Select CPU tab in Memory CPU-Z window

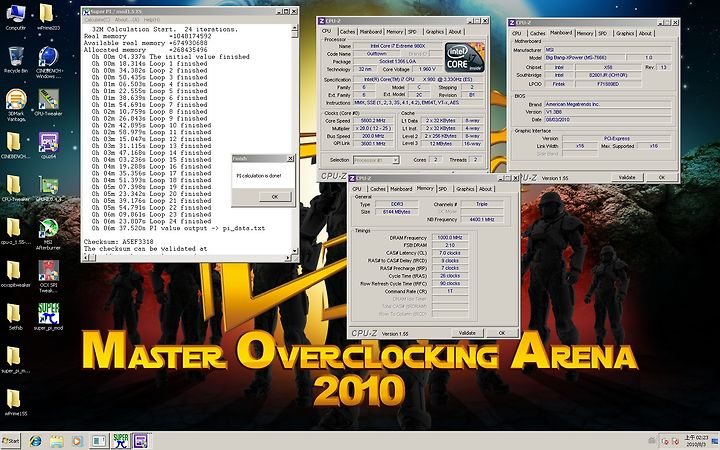[357, 189]
